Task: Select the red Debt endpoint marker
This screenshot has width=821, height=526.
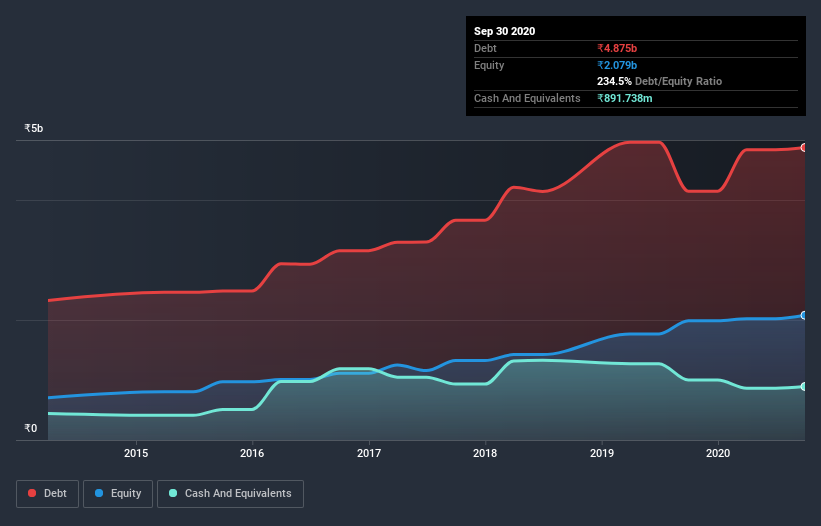Action: pos(804,148)
